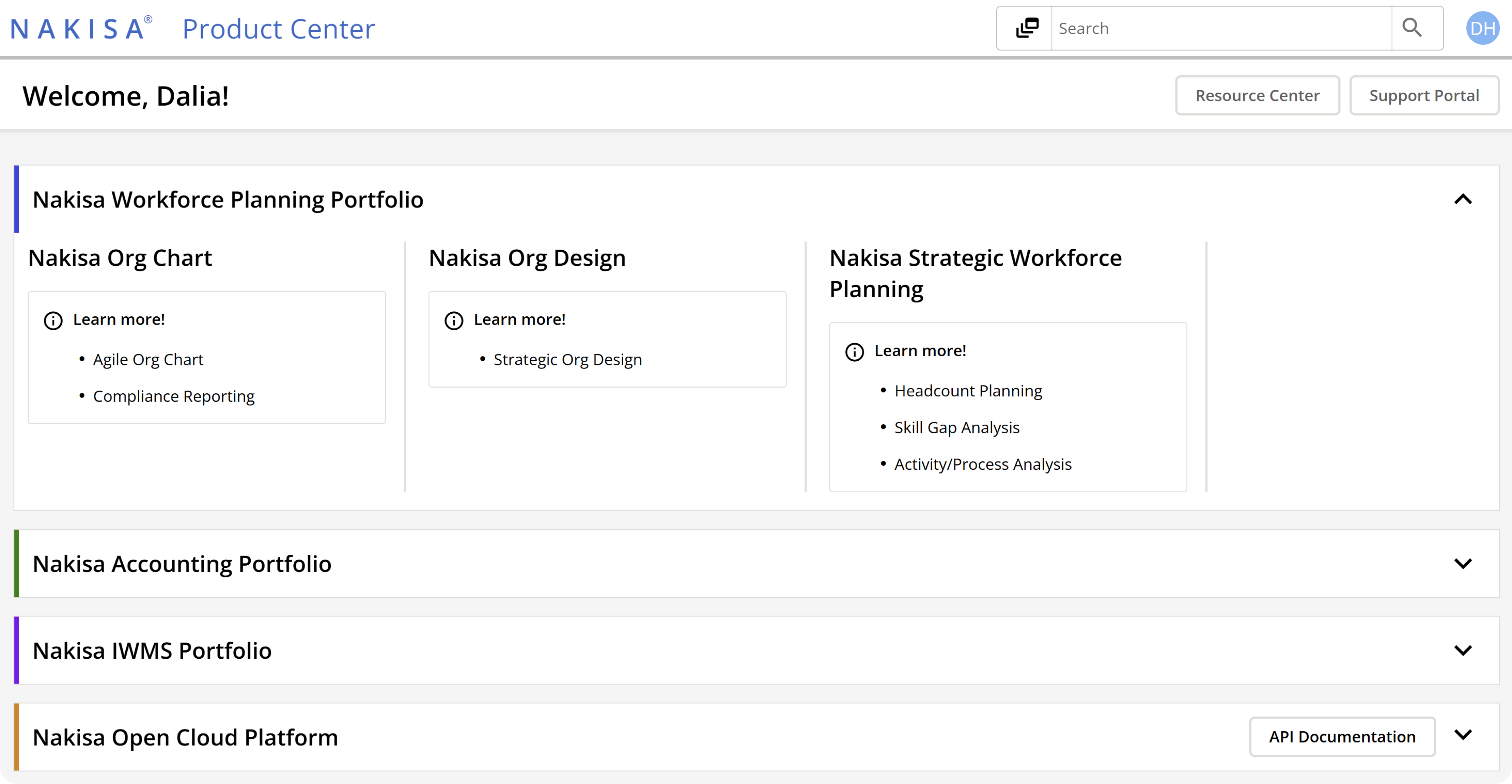Click the Nakisa logo

[81, 27]
